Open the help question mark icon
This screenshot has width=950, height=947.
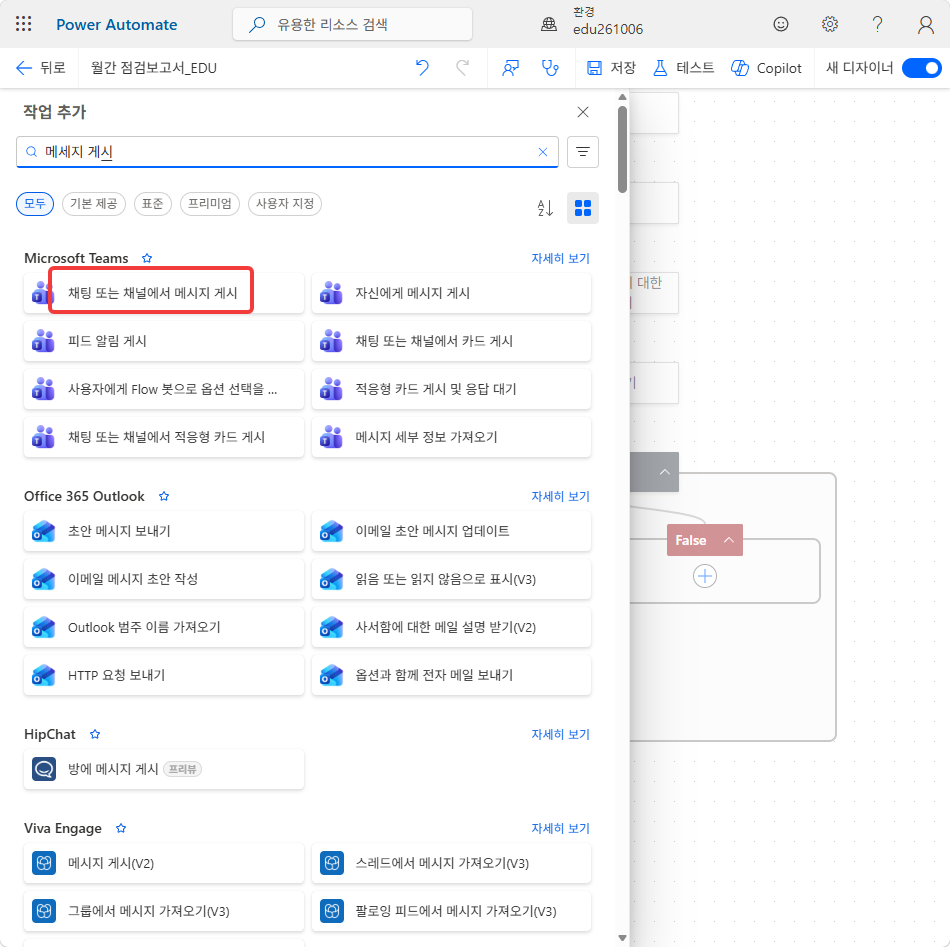coord(877,24)
